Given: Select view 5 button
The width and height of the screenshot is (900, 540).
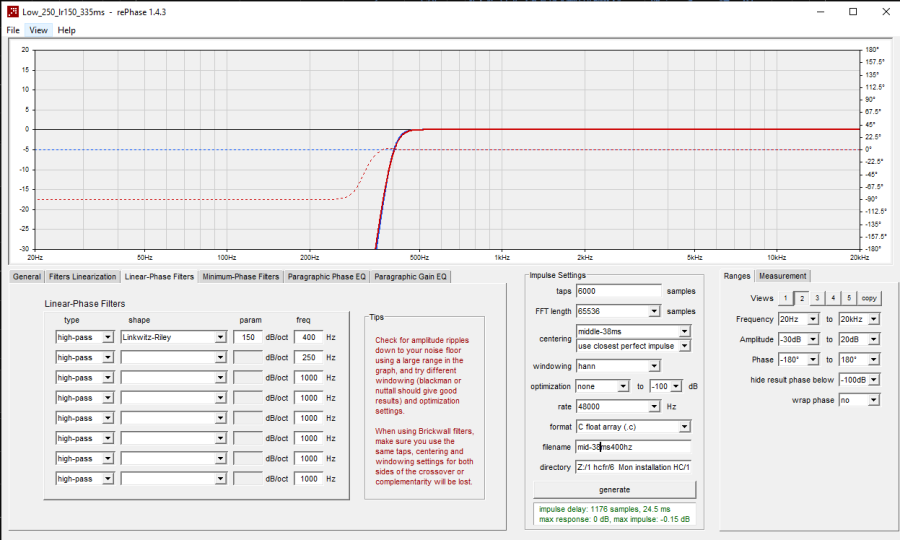Looking at the screenshot, I should 849,298.
